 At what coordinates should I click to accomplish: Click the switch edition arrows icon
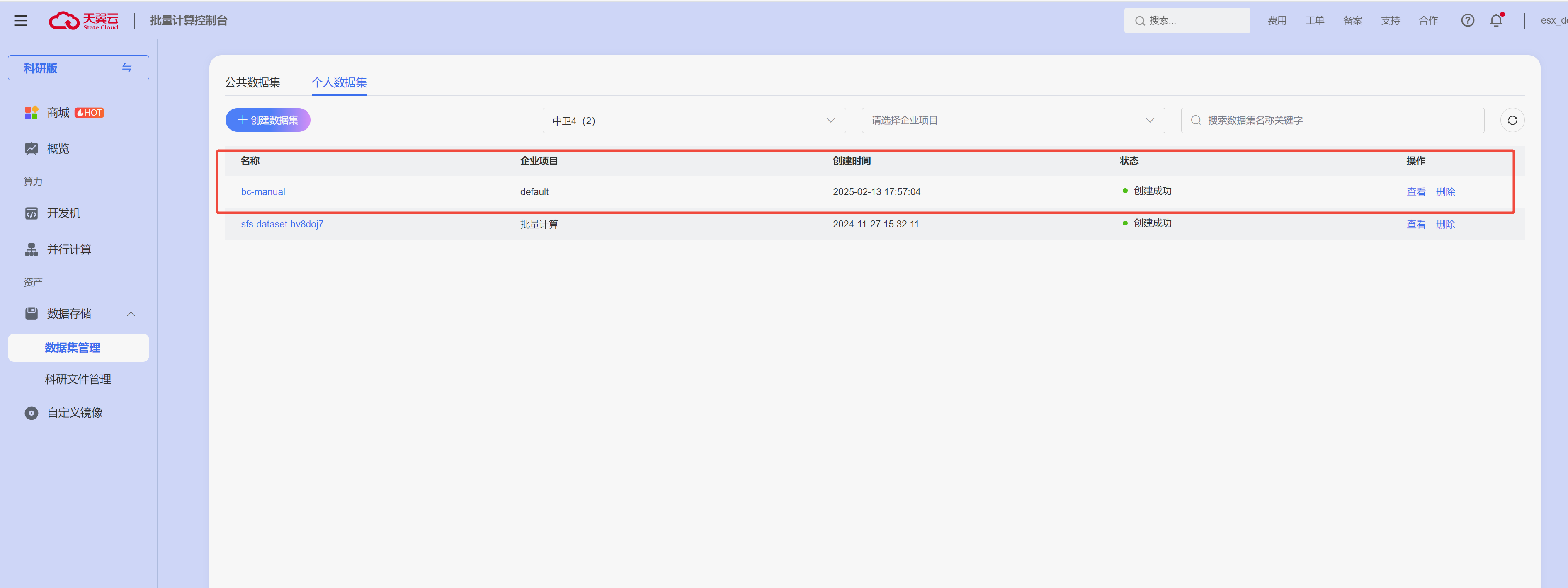[x=126, y=68]
